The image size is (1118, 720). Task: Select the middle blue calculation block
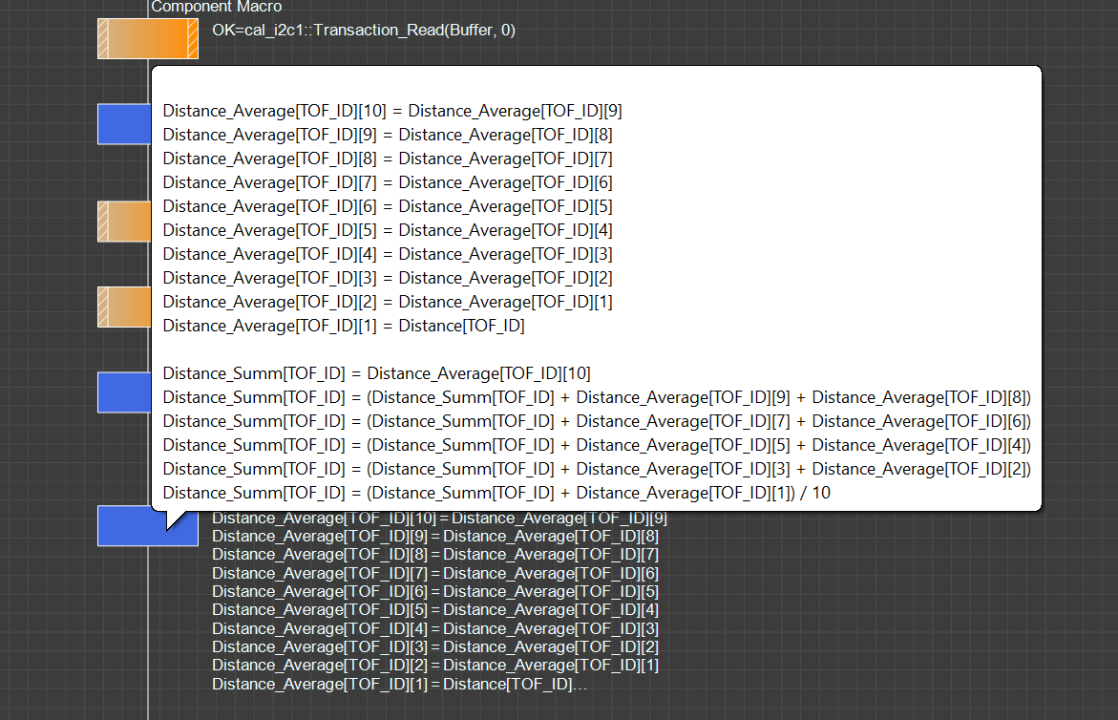(x=123, y=392)
